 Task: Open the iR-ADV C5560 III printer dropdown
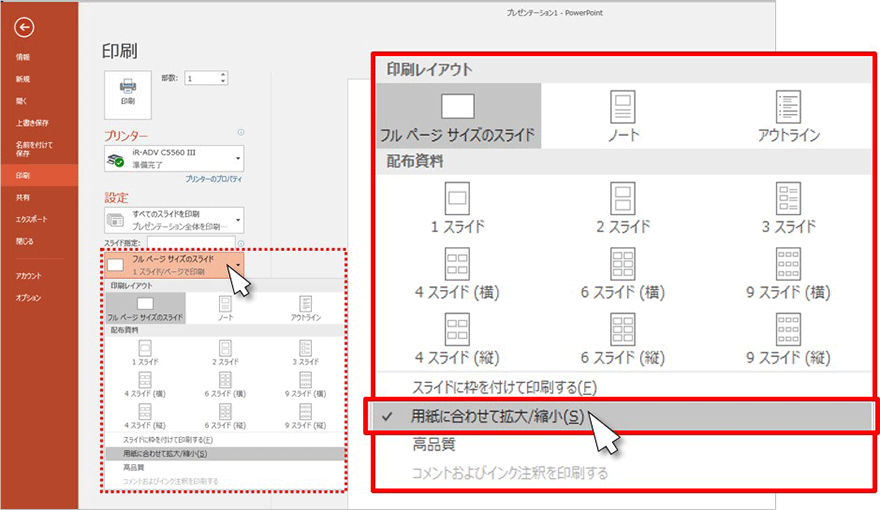click(x=174, y=157)
